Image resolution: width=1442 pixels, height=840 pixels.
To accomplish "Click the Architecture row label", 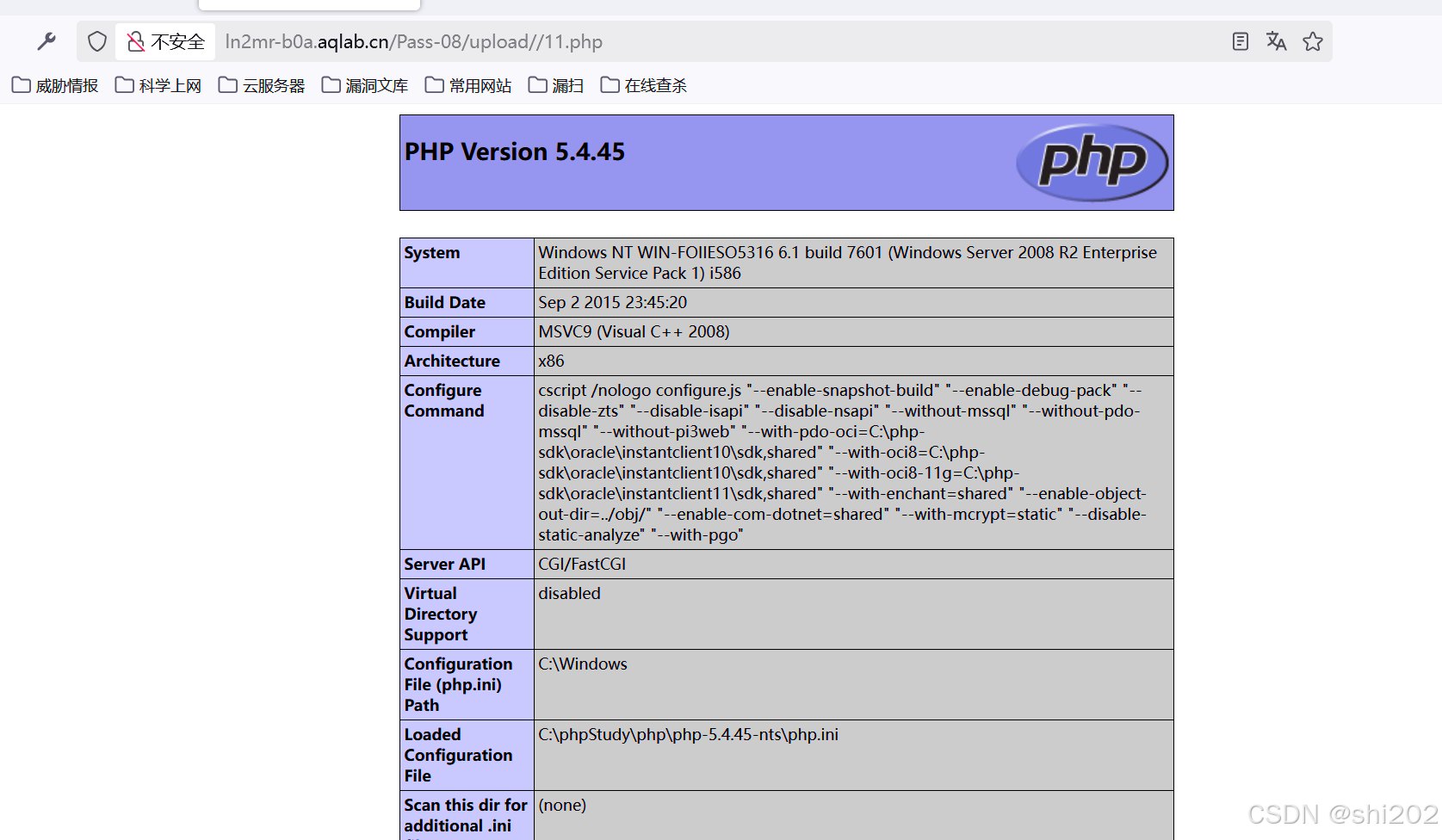I will (x=452, y=361).
